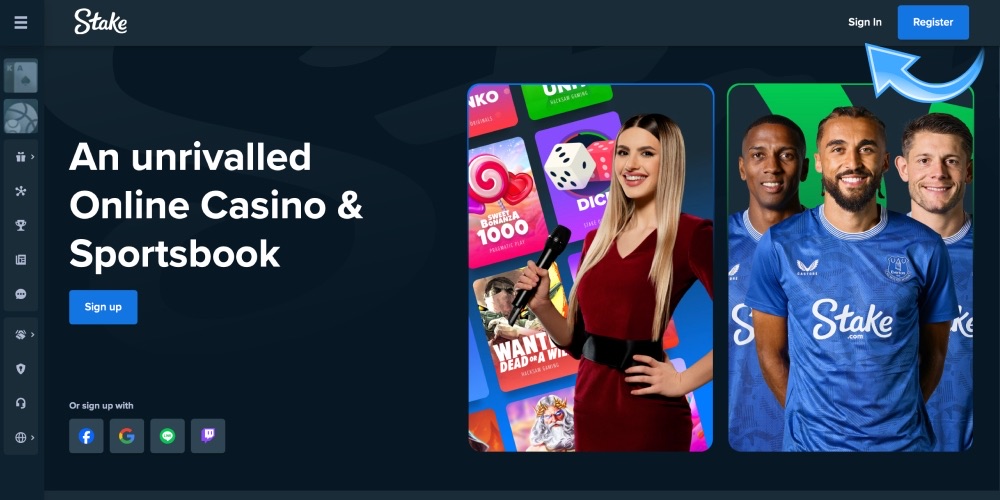
Task: Open the hamburger menu in the sidebar
Action: (21, 22)
